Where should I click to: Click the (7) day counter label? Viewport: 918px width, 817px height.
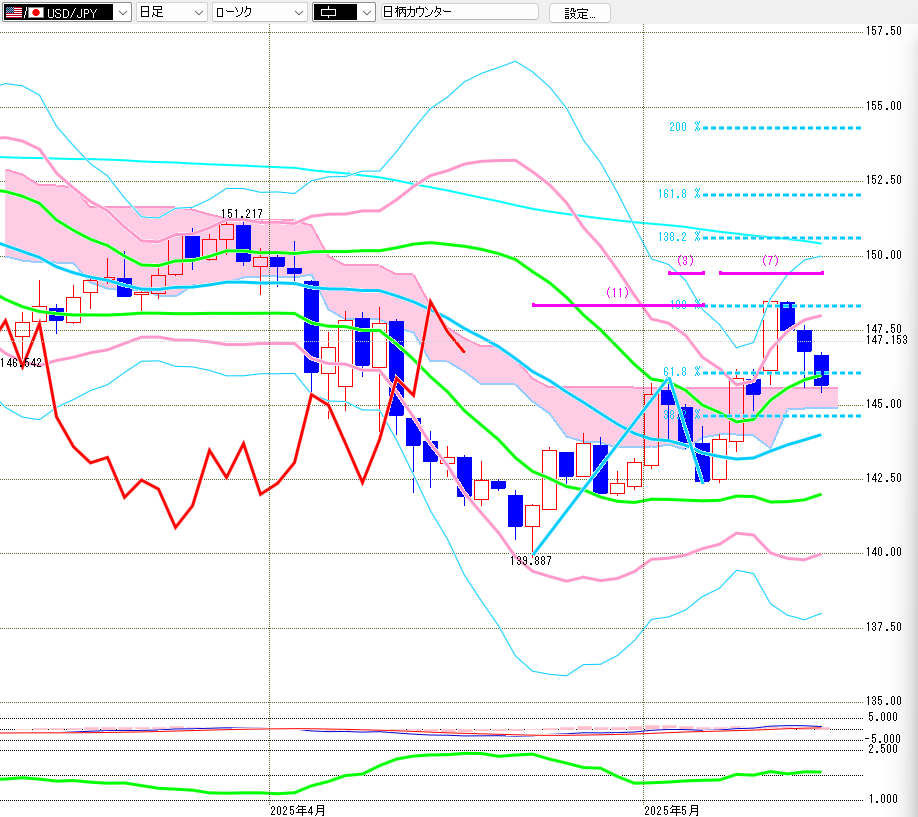click(x=770, y=261)
